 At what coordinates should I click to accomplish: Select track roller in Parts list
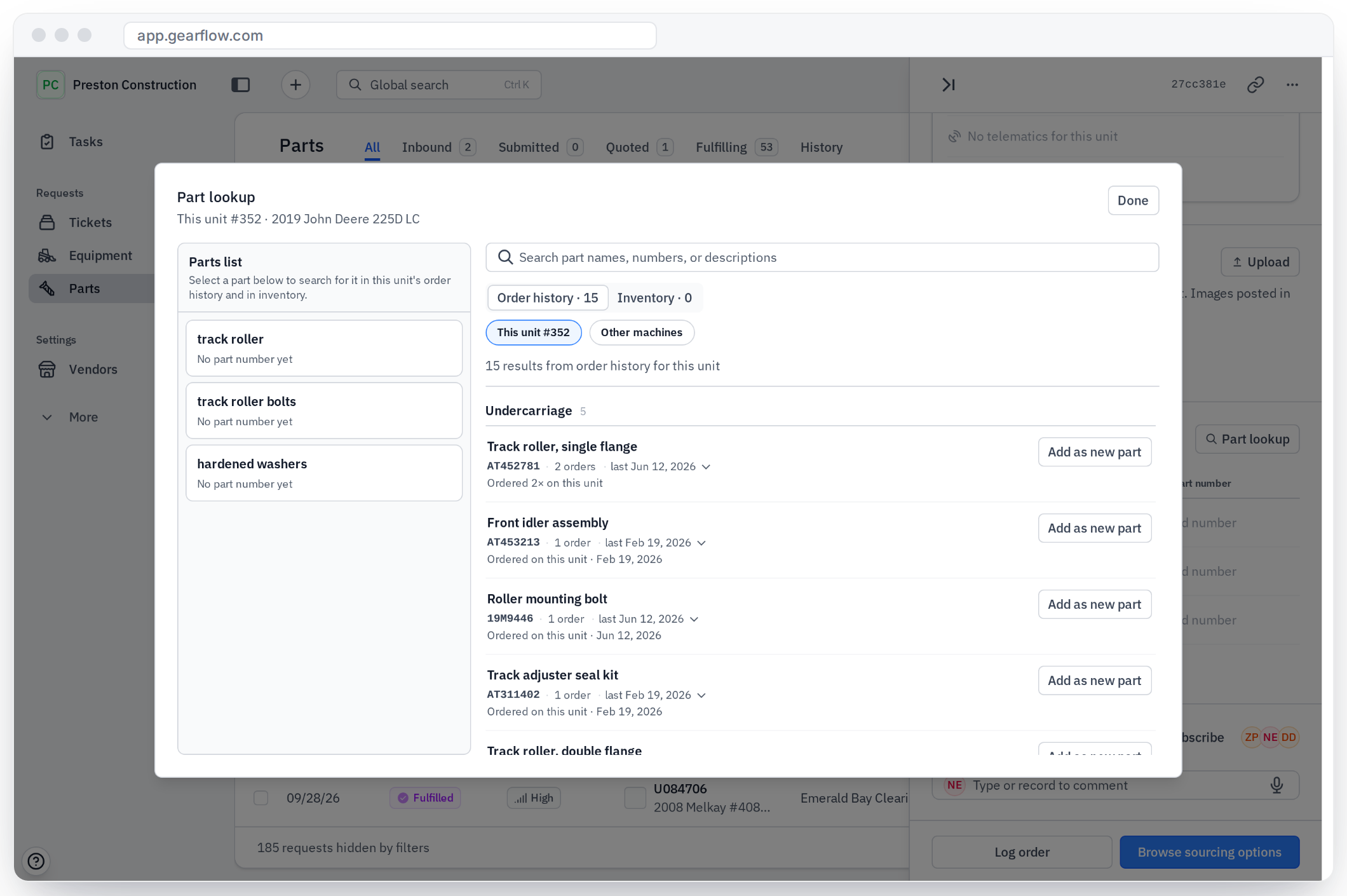[x=323, y=348]
